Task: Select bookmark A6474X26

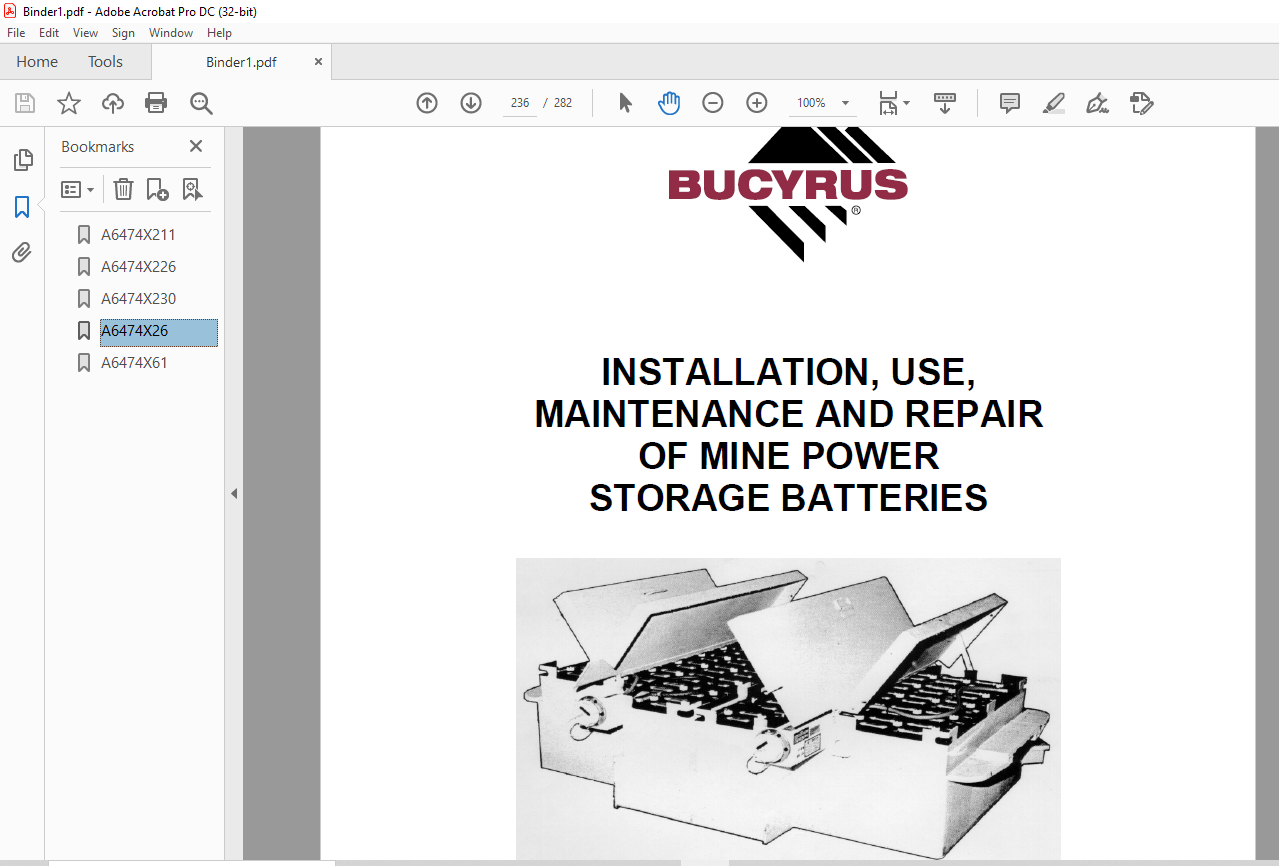Action: coord(158,331)
